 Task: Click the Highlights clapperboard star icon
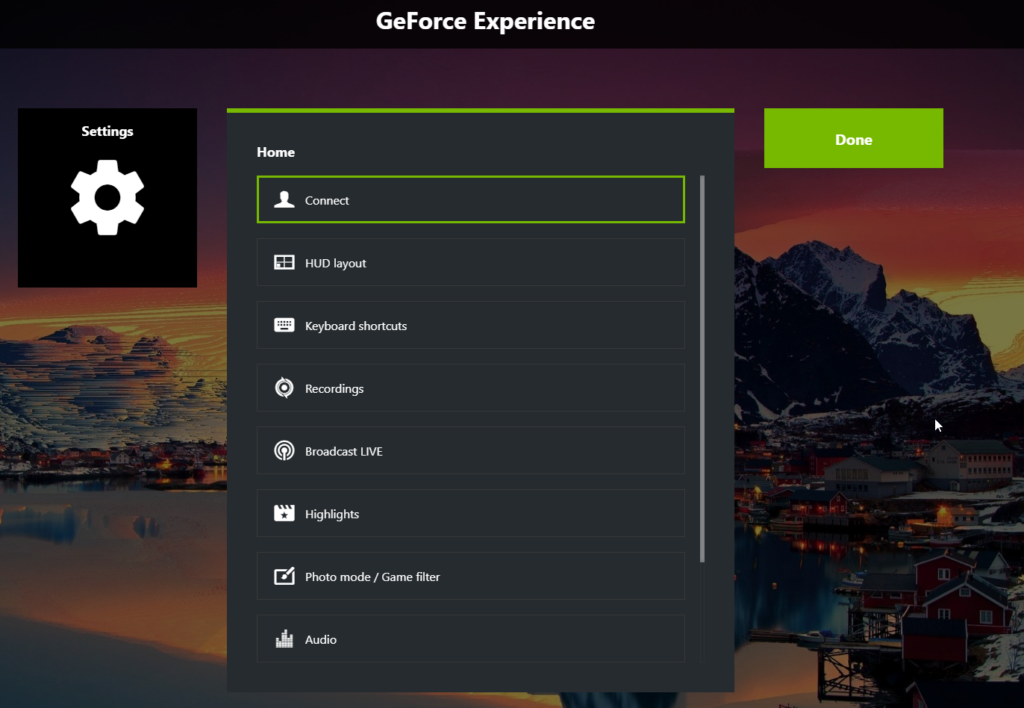(x=284, y=513)
